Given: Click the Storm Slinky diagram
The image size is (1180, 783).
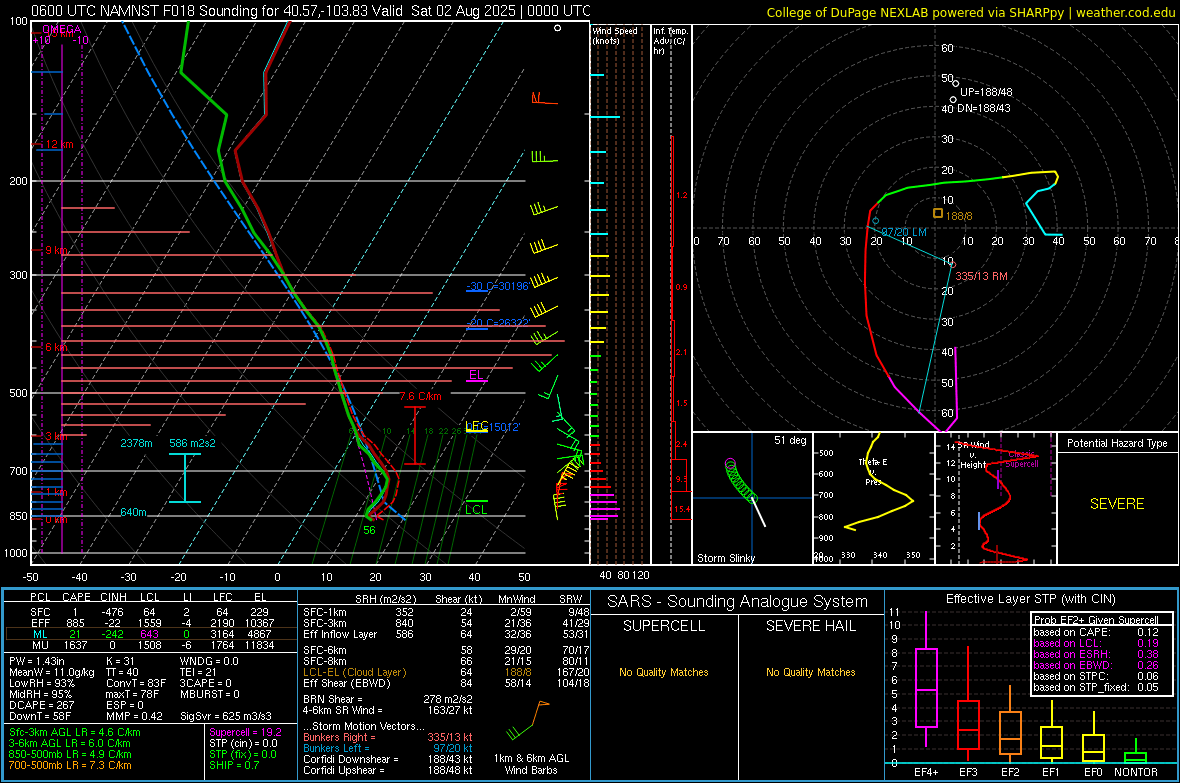Looking at the screenshot, I should click(x=753, y=498).
